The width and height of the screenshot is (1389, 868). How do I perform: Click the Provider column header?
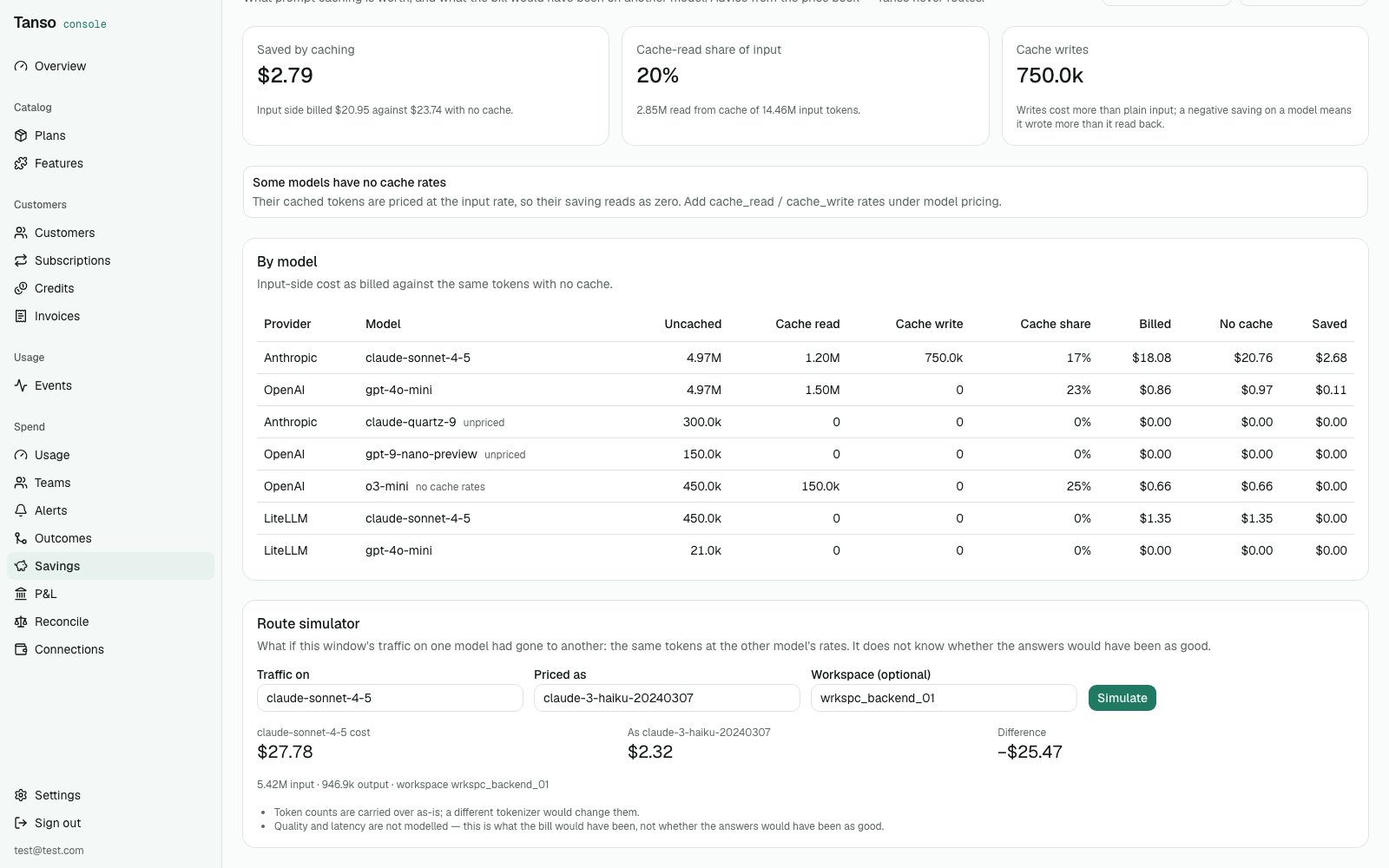pyautogui.click(x=287, y=324)
